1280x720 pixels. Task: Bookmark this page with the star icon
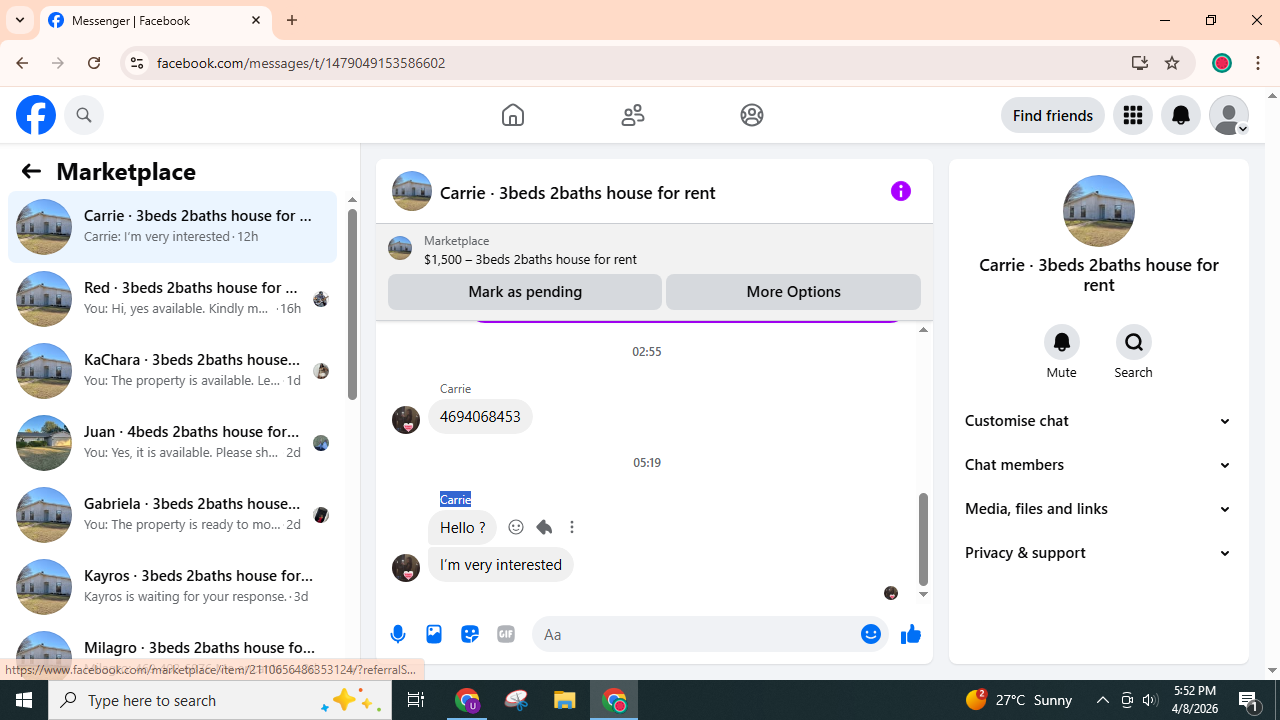[x=1172, y=63]
